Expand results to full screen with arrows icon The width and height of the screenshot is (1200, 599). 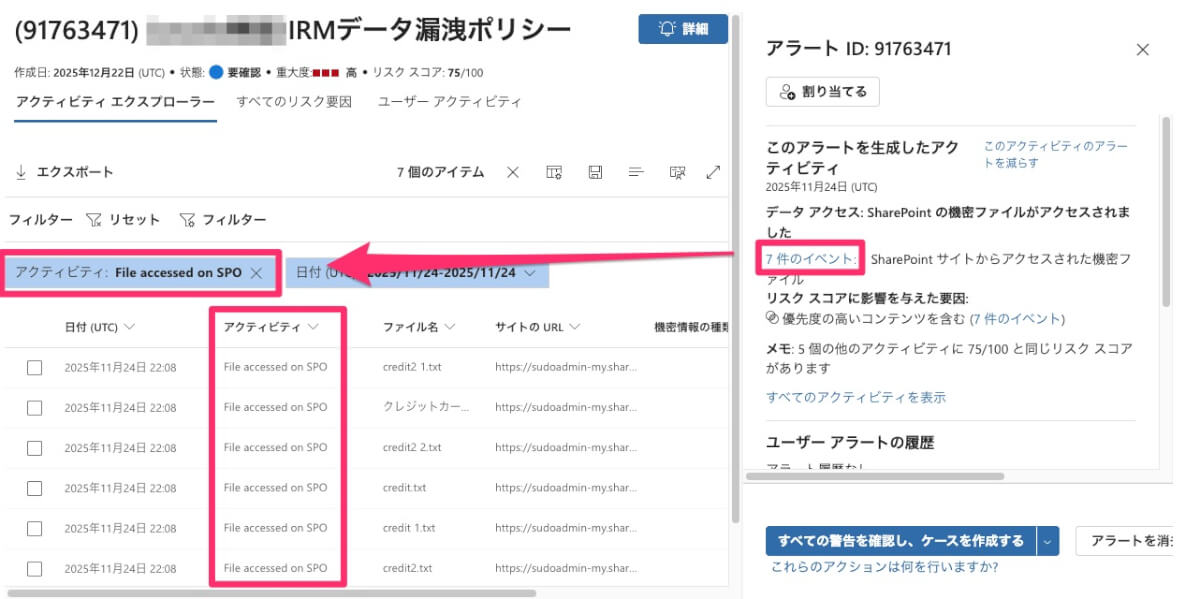coord(713,172)
